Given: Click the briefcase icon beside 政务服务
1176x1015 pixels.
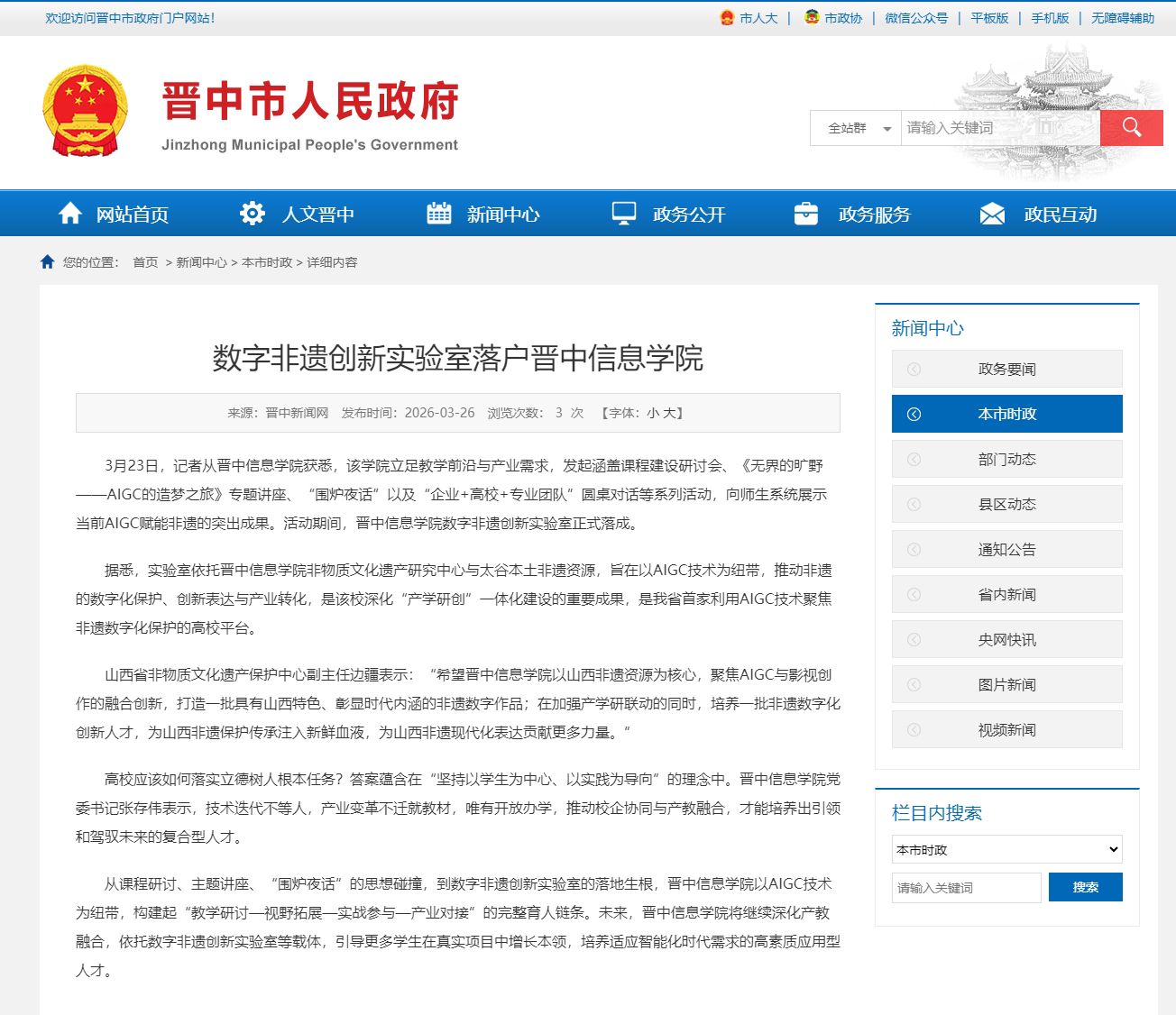Looking at the screenshot, I should [805, 214].
